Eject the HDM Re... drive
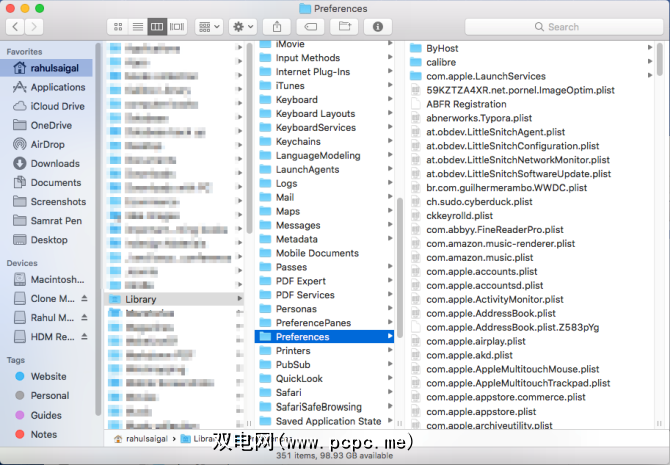 (x=85, y=337)
